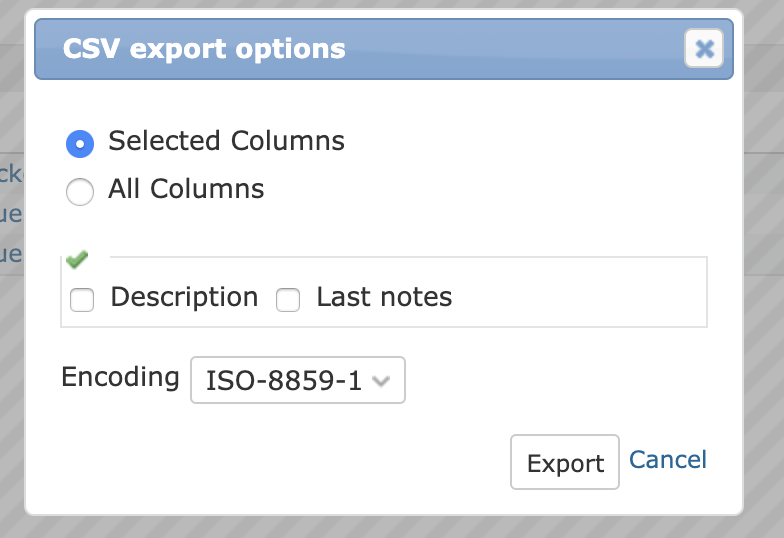The height and width of the screenshot is (538, 784).
Task: Close the CSV export options dialog
Action: [x=704, y=48]
